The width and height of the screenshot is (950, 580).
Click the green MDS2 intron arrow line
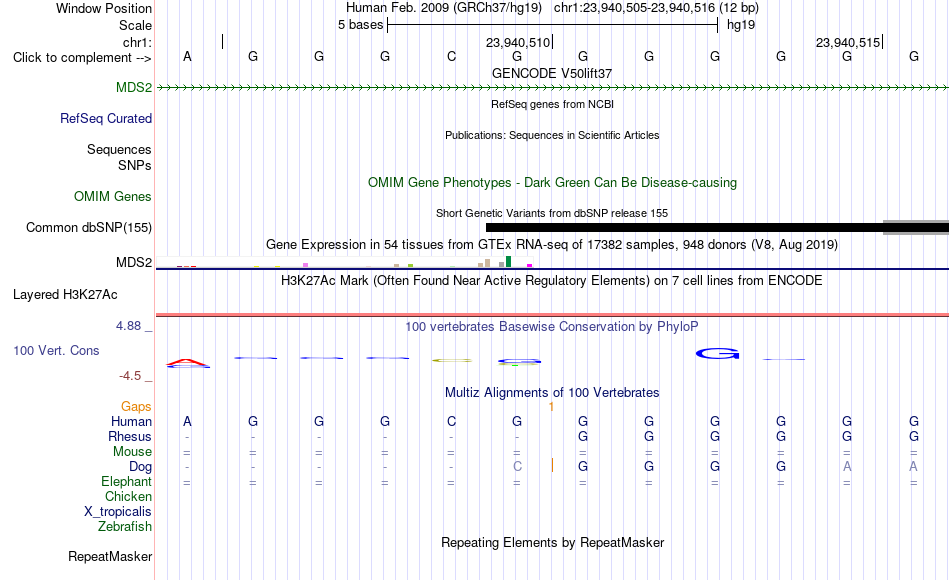pos(552,88)
